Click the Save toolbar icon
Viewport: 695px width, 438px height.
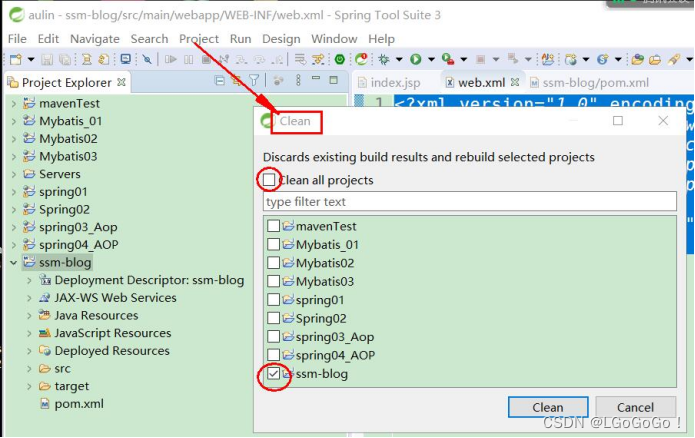[47, 59]
